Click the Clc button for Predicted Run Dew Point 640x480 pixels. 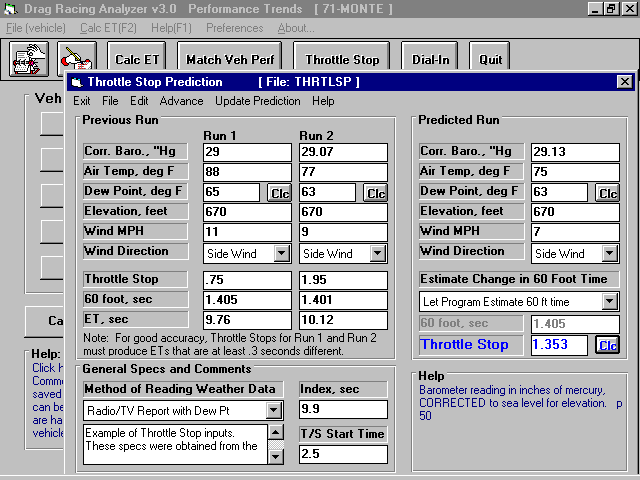coord(607,193)
